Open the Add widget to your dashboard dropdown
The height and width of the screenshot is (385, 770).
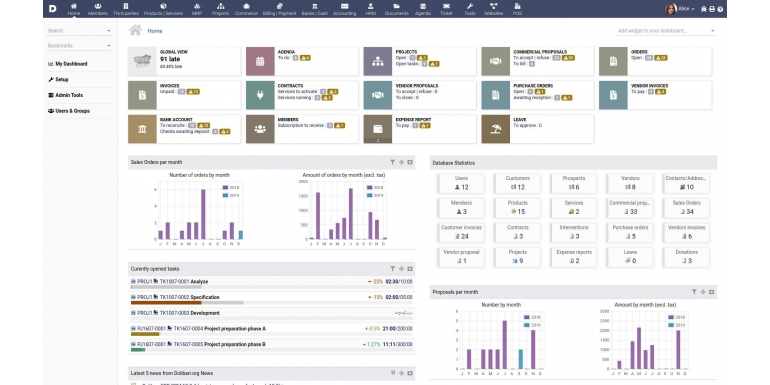point(666,31)
